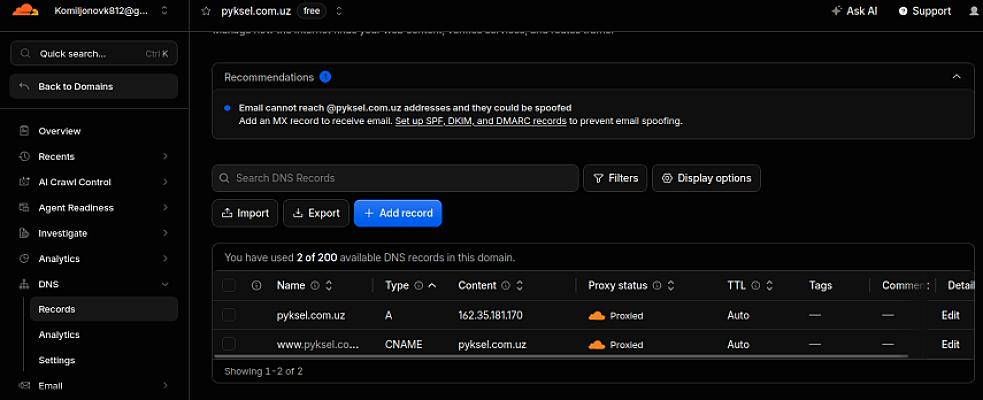Click the CNAME type cell

point(403,344)
